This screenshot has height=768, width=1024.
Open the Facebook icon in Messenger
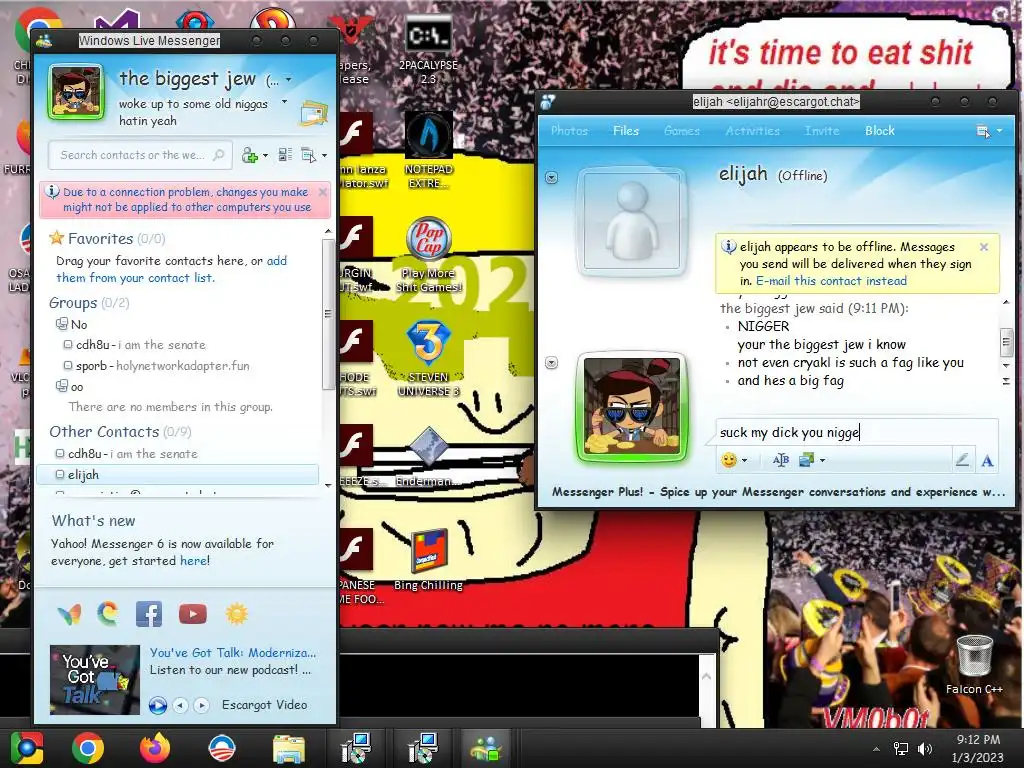pyautogui.click(x=149, y=614)
